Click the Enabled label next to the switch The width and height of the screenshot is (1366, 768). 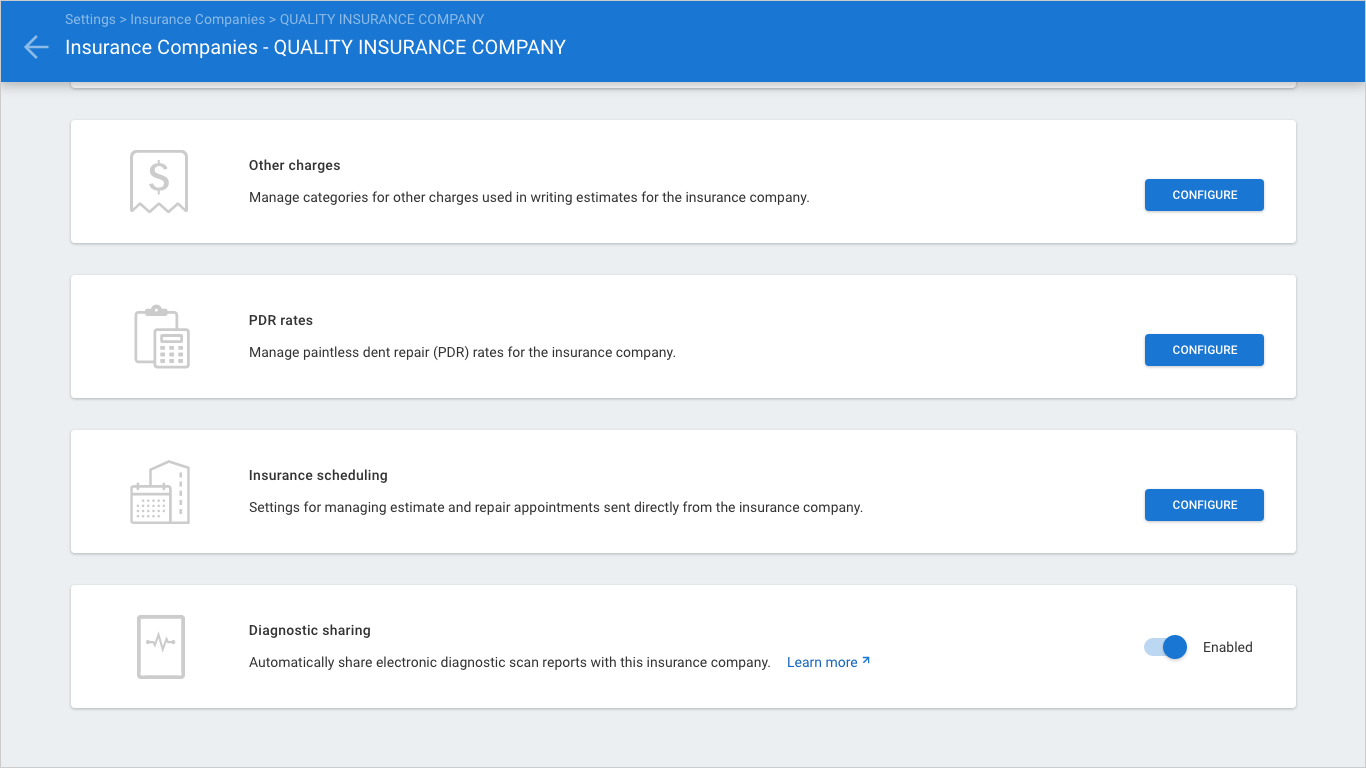click(x=1227, y=647)
